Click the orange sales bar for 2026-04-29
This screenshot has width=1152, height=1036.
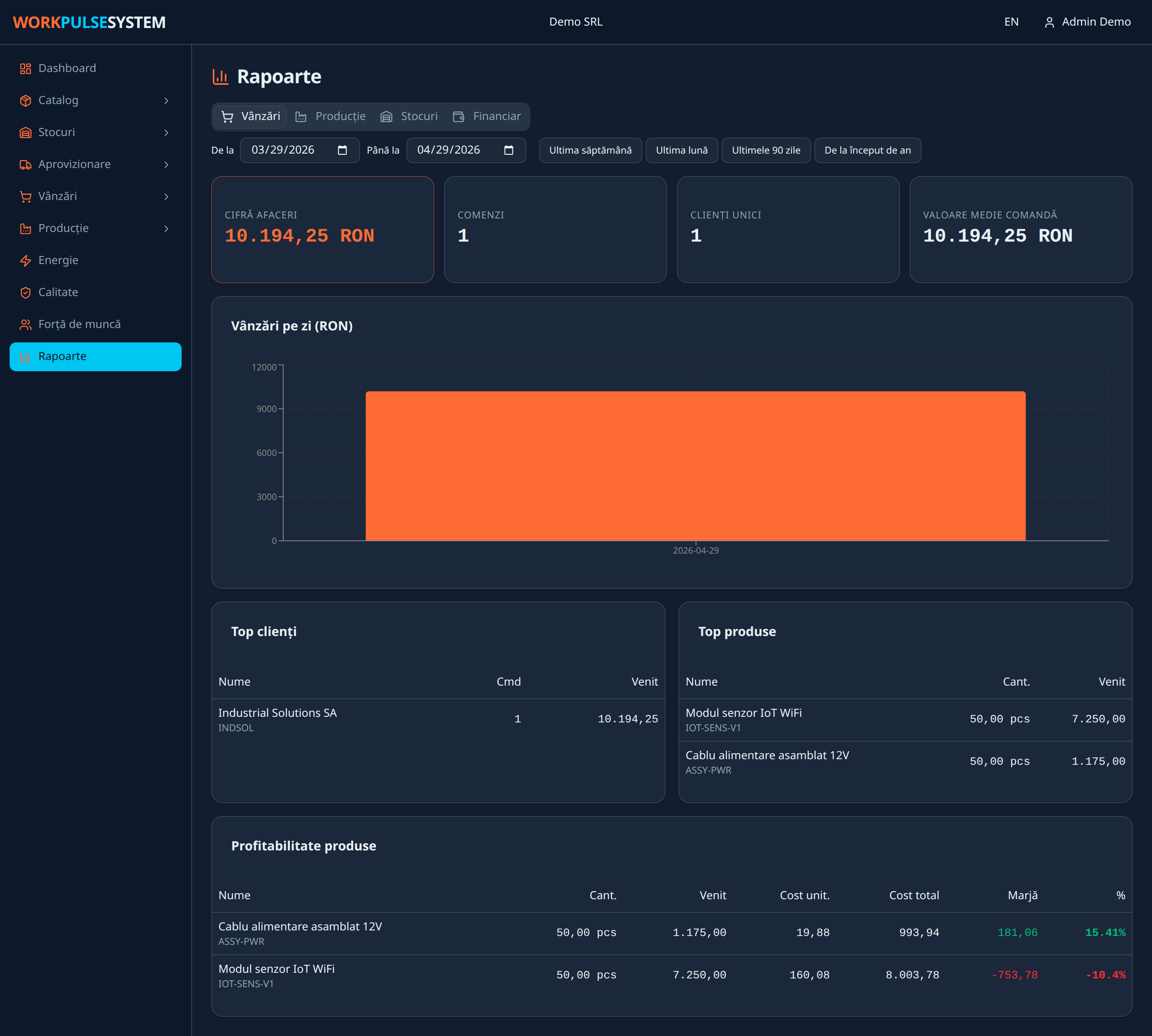click(696, 466)
